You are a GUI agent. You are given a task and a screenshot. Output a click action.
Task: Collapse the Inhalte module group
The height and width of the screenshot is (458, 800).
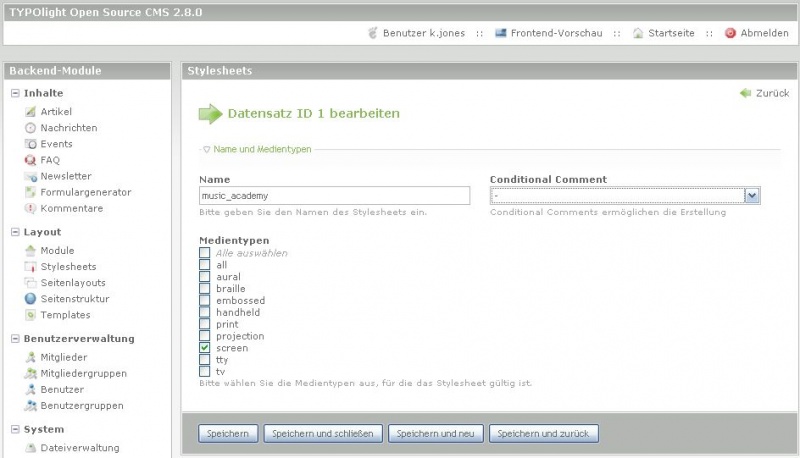point(15,93)
